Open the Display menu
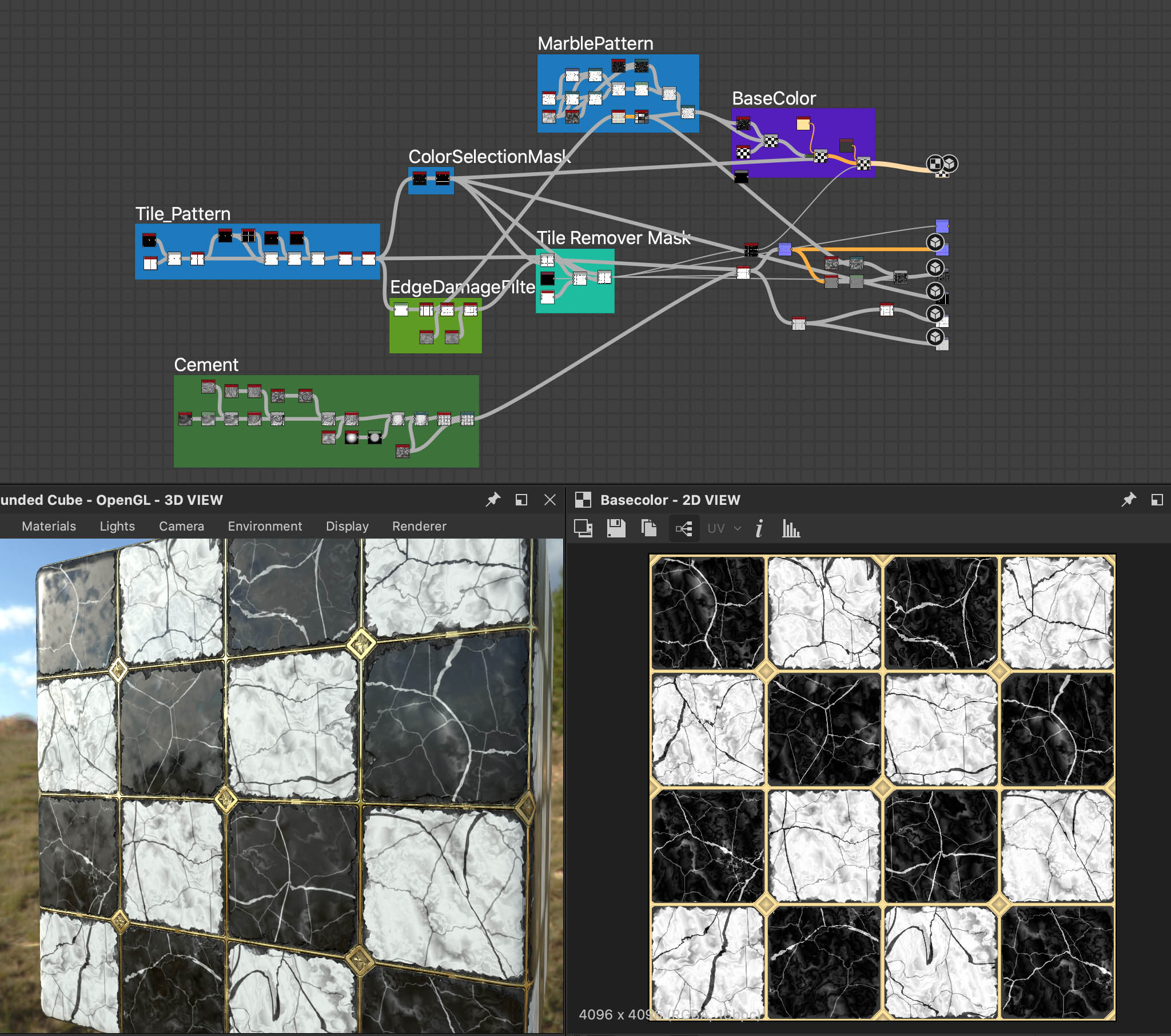The height and width of the screenshot is (1036, 1171). point(346,526)
